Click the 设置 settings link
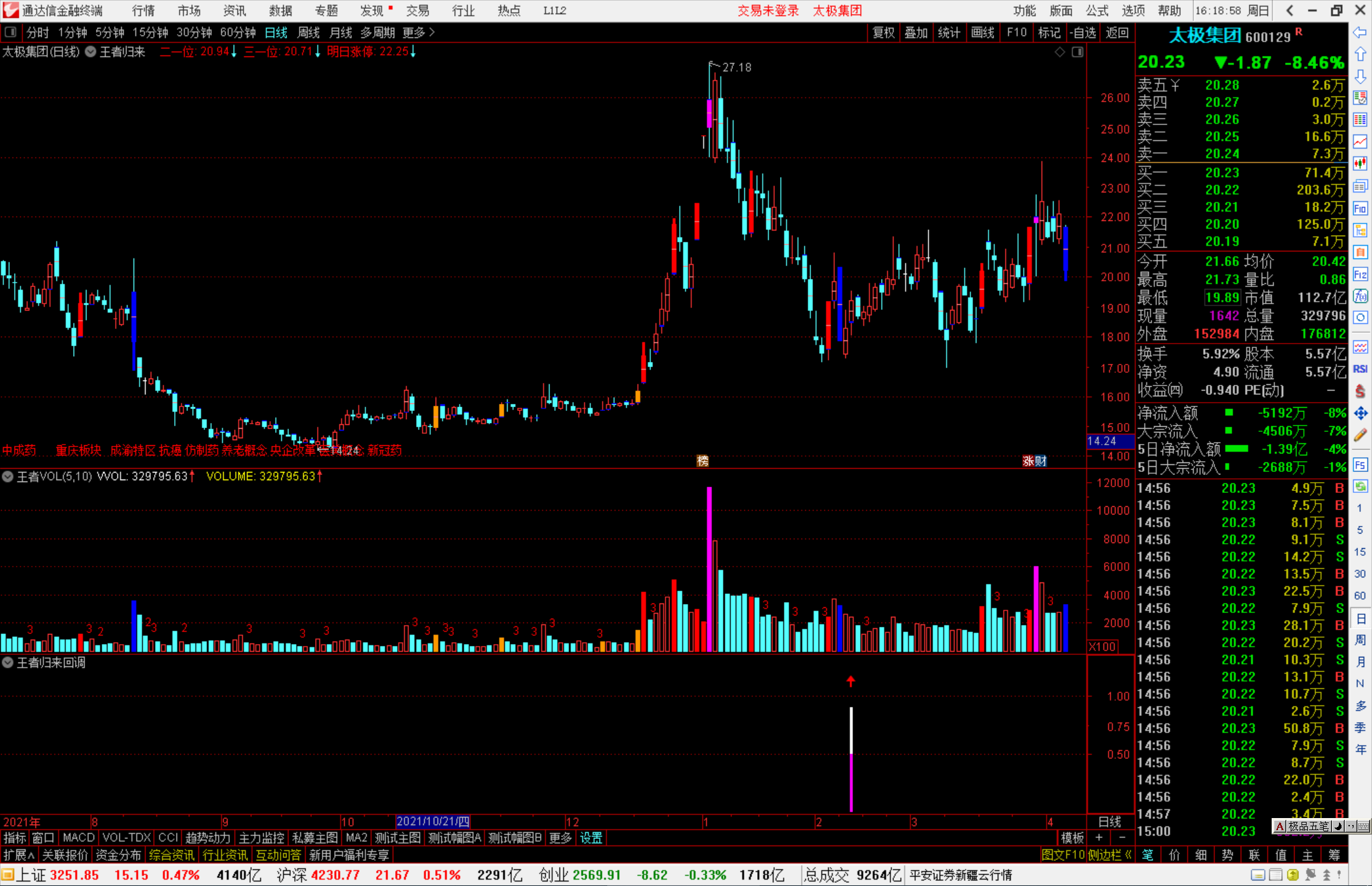The image size is (1372, 886). (x=591, y=838)
